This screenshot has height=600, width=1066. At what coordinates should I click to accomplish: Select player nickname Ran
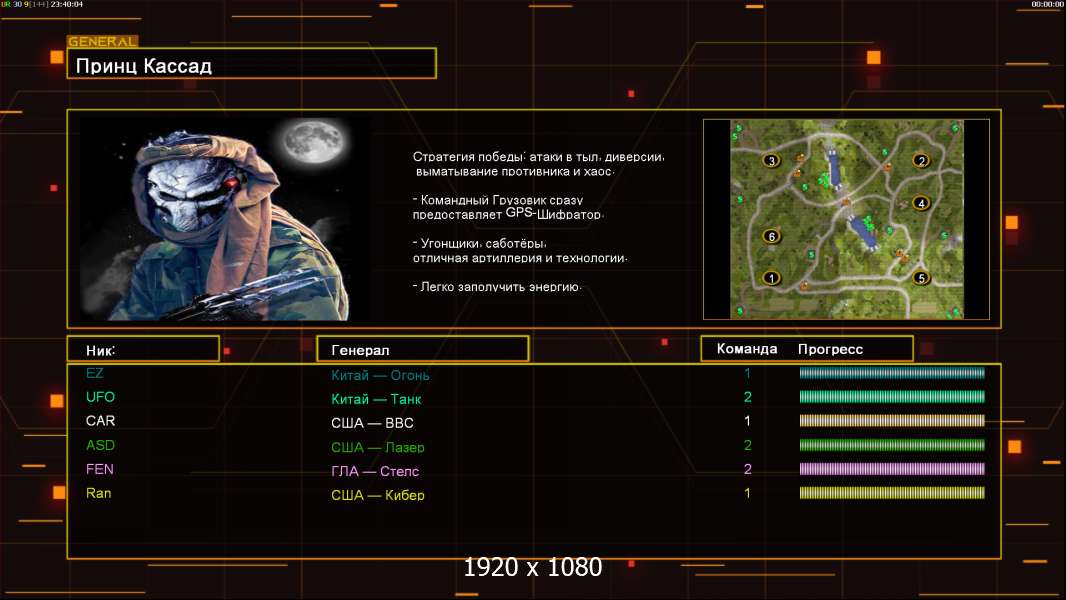98,493
